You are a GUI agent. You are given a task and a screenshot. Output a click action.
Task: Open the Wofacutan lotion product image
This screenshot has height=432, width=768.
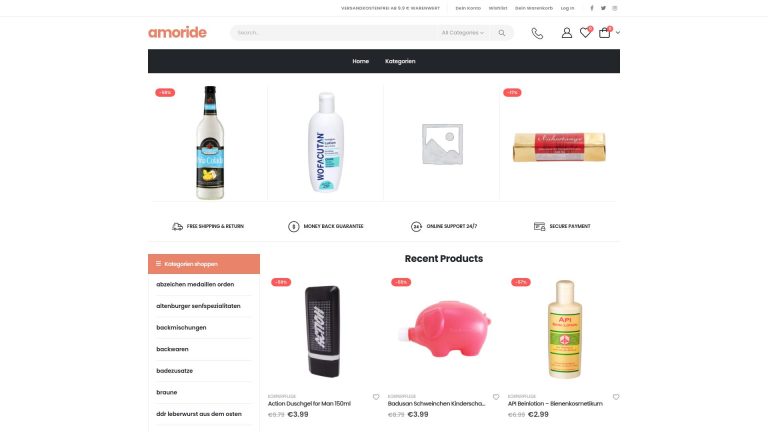click(326, 142)
